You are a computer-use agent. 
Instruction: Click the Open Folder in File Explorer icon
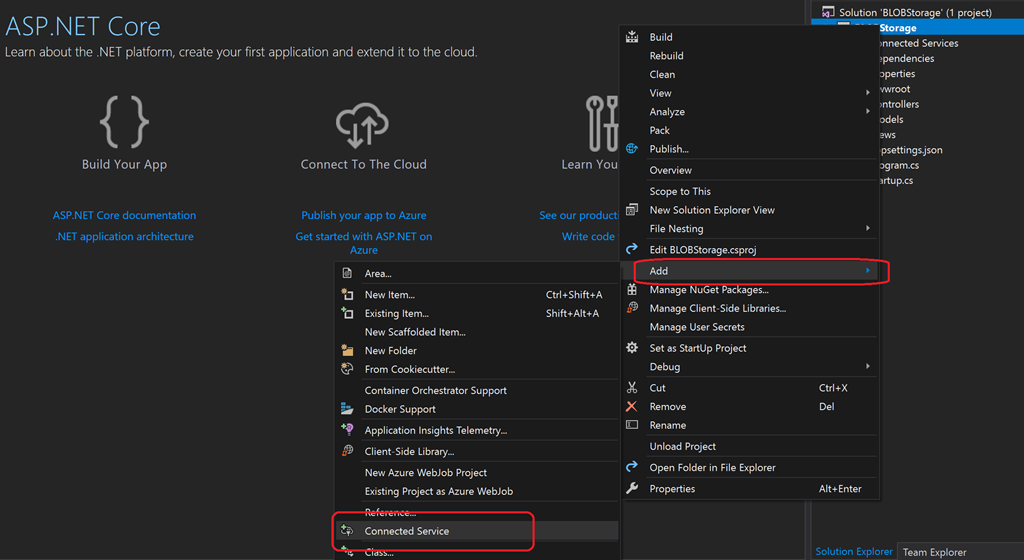632,467
